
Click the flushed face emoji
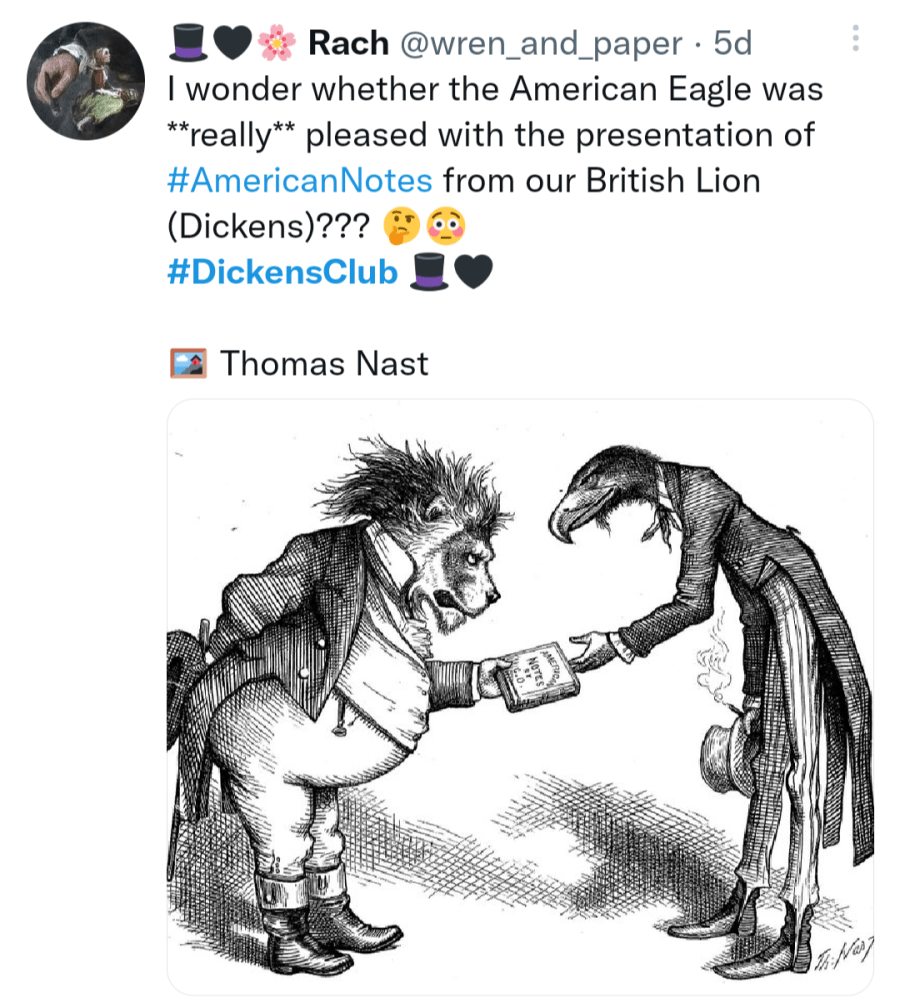444,227
